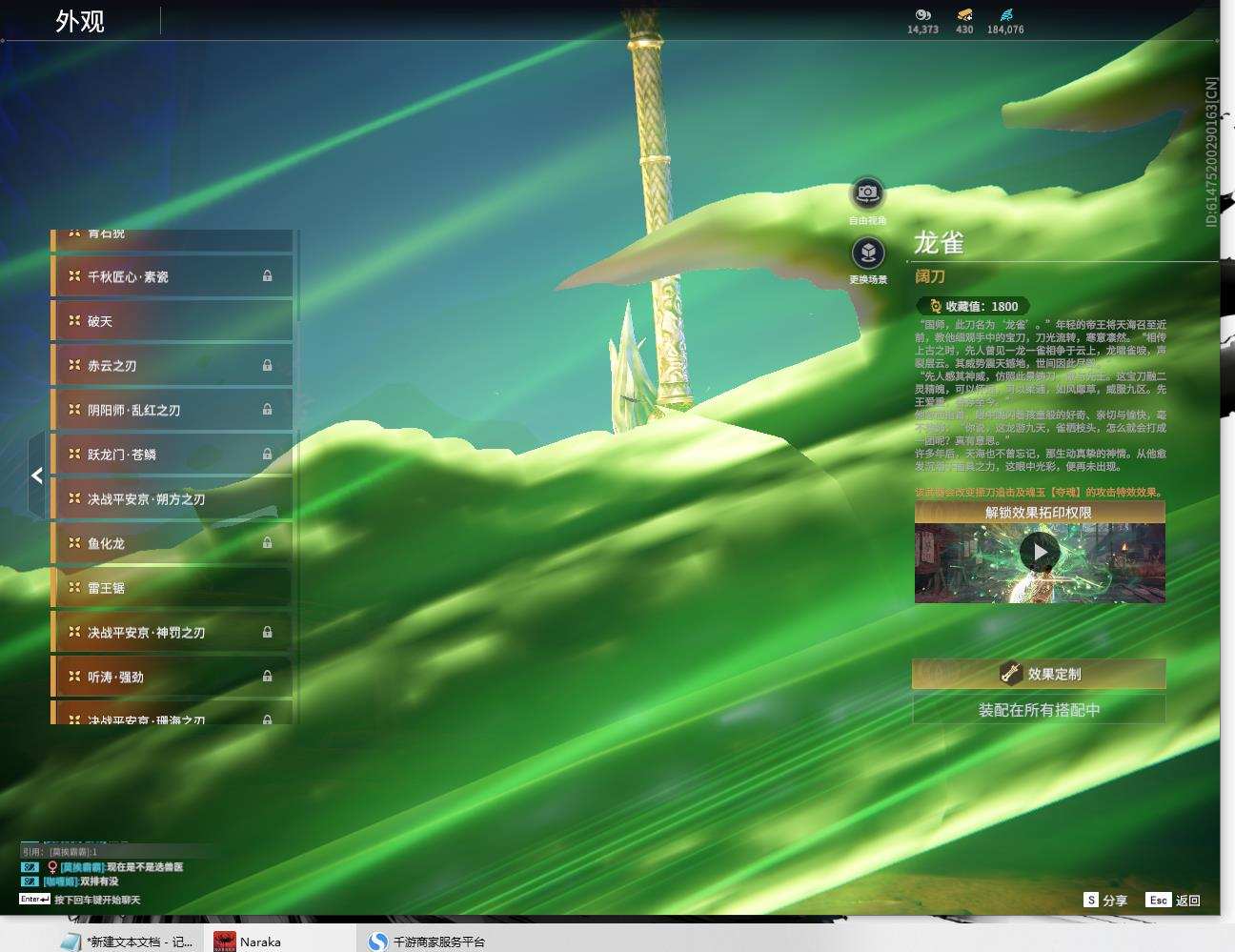Click the 阔刀 weapon type label
The height and width of the screenshot is (952, 1235).
click(930, 276)
